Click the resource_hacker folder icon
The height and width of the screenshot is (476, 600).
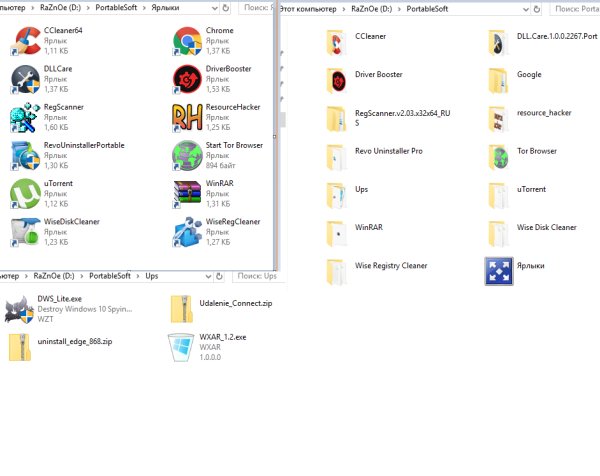coord(498,119)
